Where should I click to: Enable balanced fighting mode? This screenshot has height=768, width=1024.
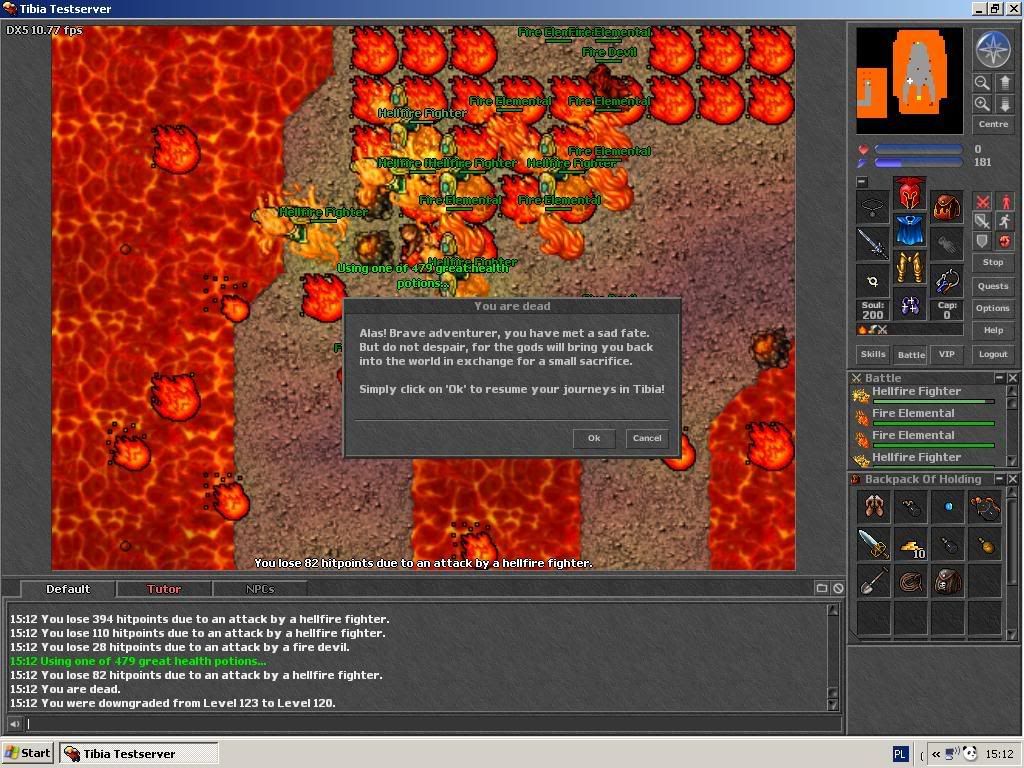point(982,221)
